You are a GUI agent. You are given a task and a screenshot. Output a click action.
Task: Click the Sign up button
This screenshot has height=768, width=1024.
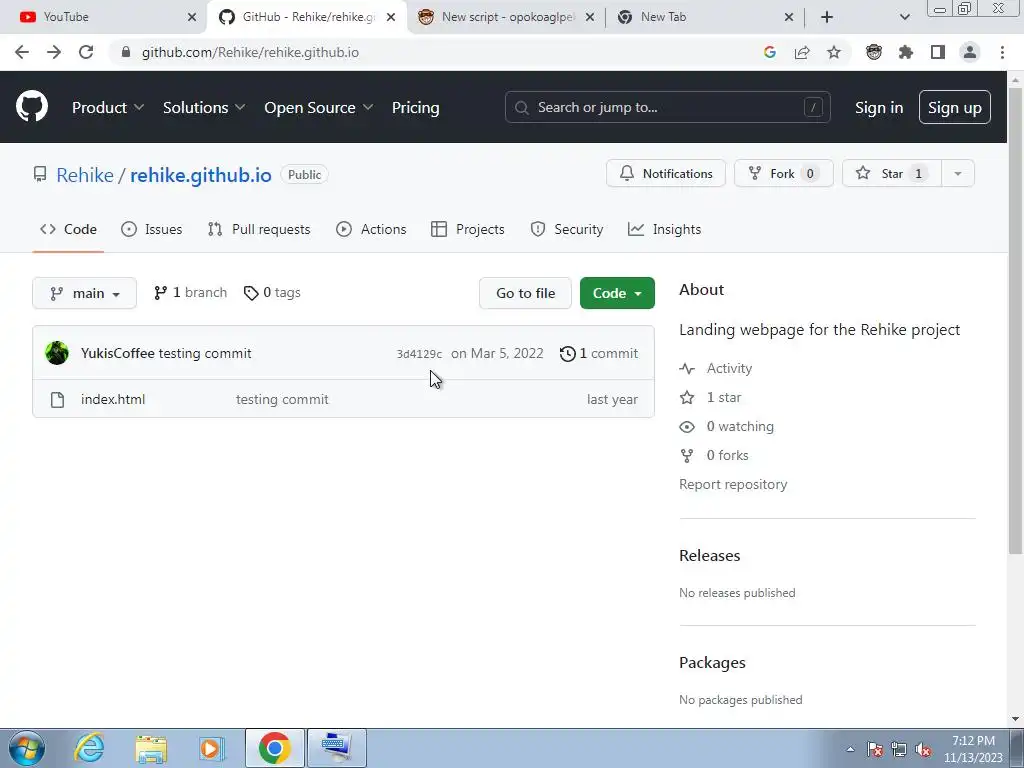click(x=955, y=108)
